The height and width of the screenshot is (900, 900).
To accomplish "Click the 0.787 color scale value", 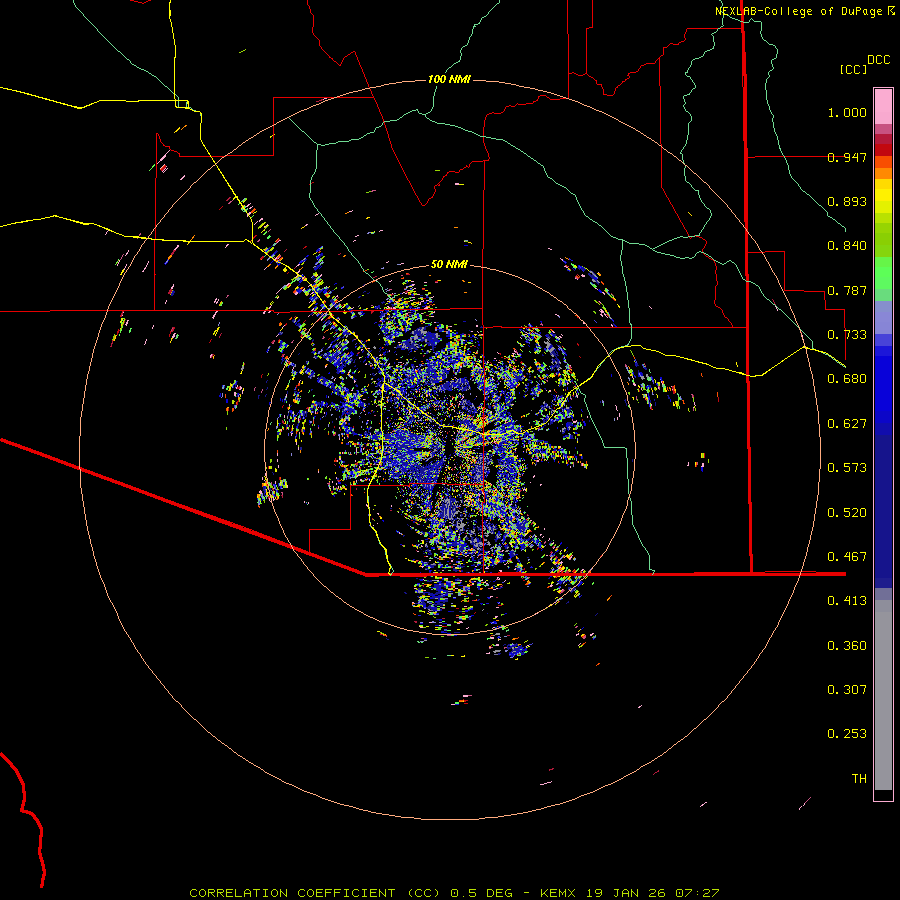I will (847, 290).
